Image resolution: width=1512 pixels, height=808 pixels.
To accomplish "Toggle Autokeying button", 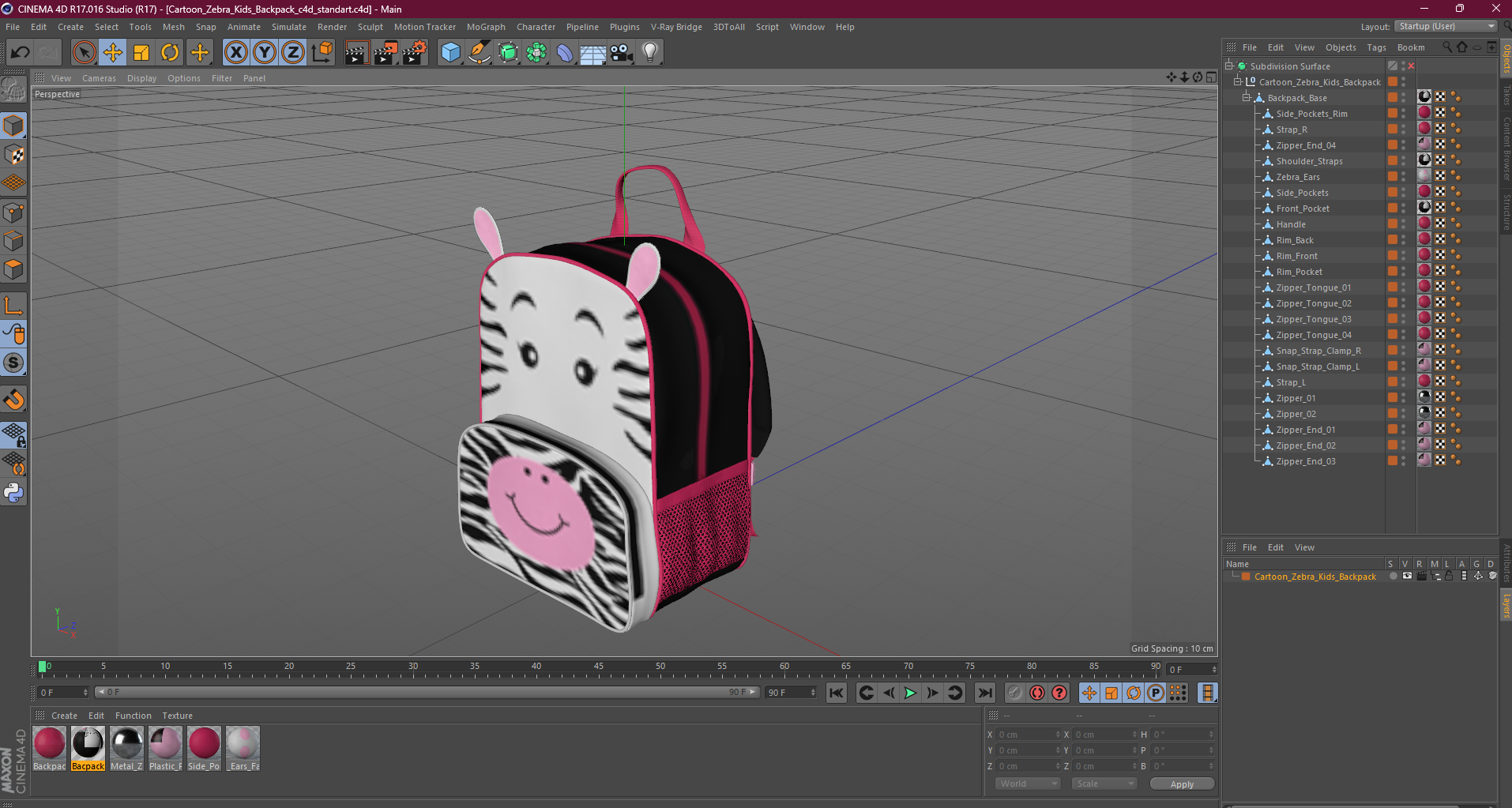I will (1037, 693).
